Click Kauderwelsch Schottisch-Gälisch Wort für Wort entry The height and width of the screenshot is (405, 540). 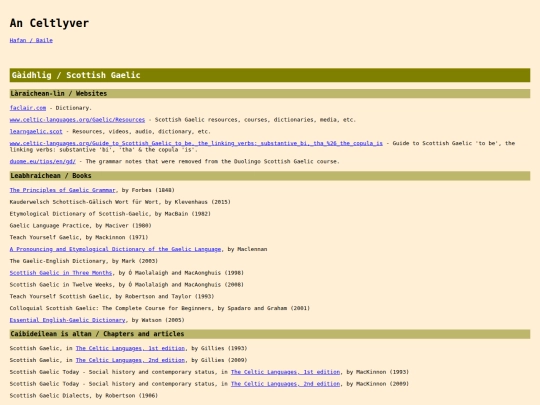pos(120,202)
